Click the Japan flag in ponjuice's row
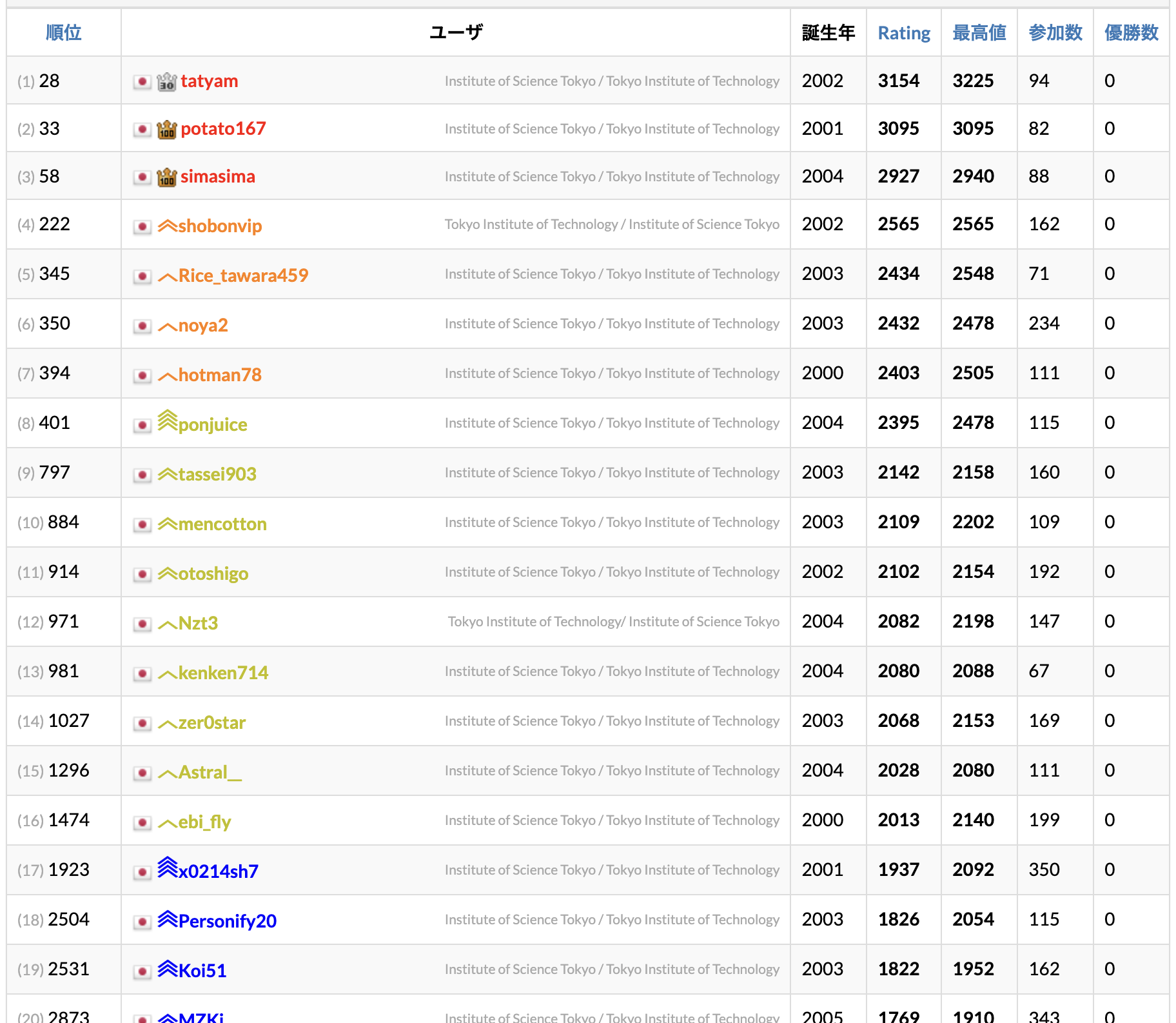The width and height of the screenshot is (1176, 1023). pyautogui.click(x=142, y=426)
